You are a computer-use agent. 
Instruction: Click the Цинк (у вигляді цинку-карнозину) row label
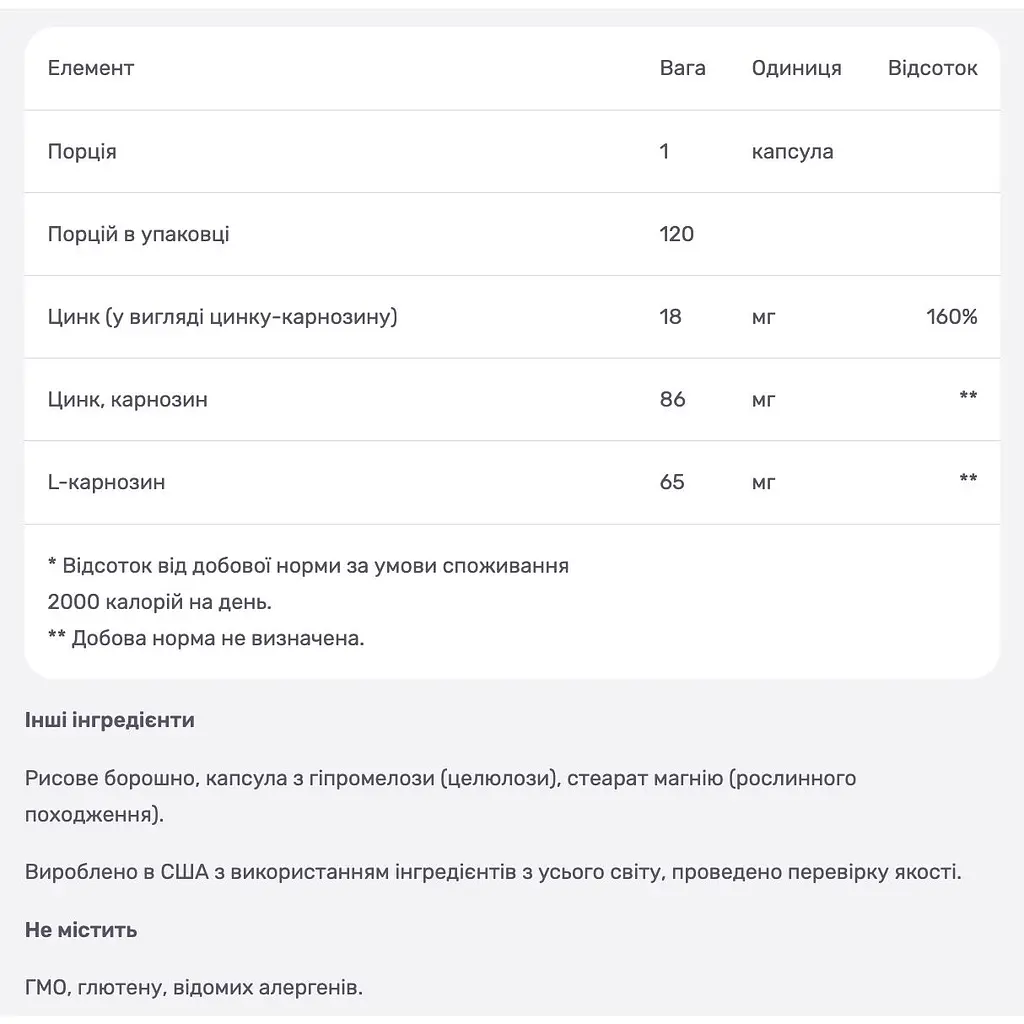click(222, 317)
